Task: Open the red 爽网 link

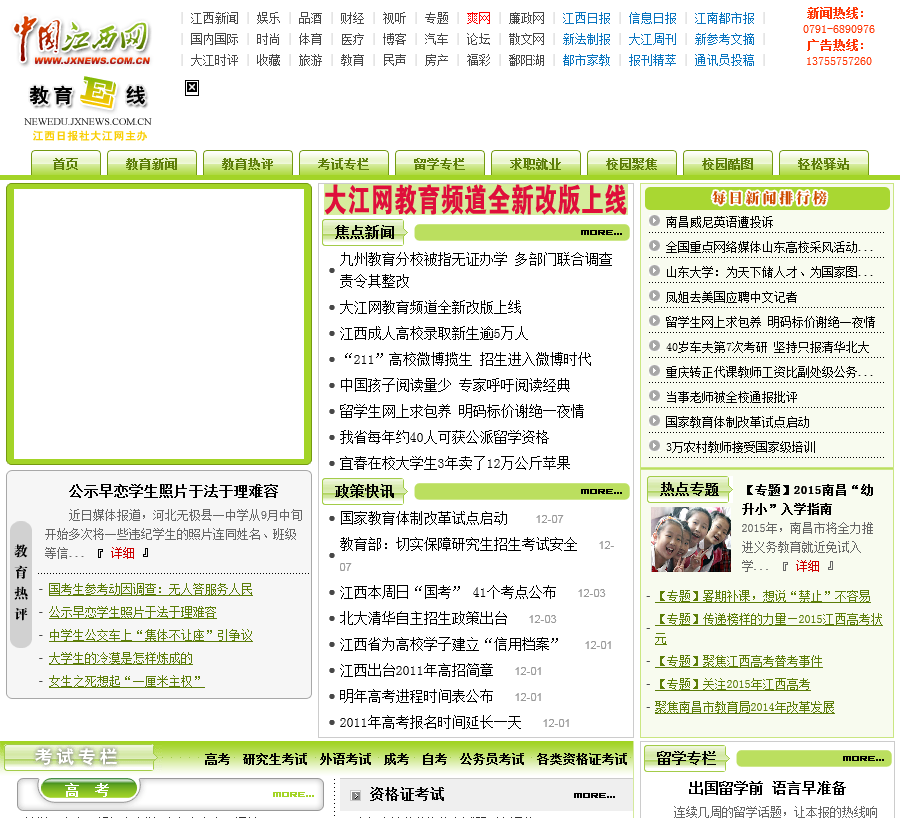Action: click(x=478, y=18)
